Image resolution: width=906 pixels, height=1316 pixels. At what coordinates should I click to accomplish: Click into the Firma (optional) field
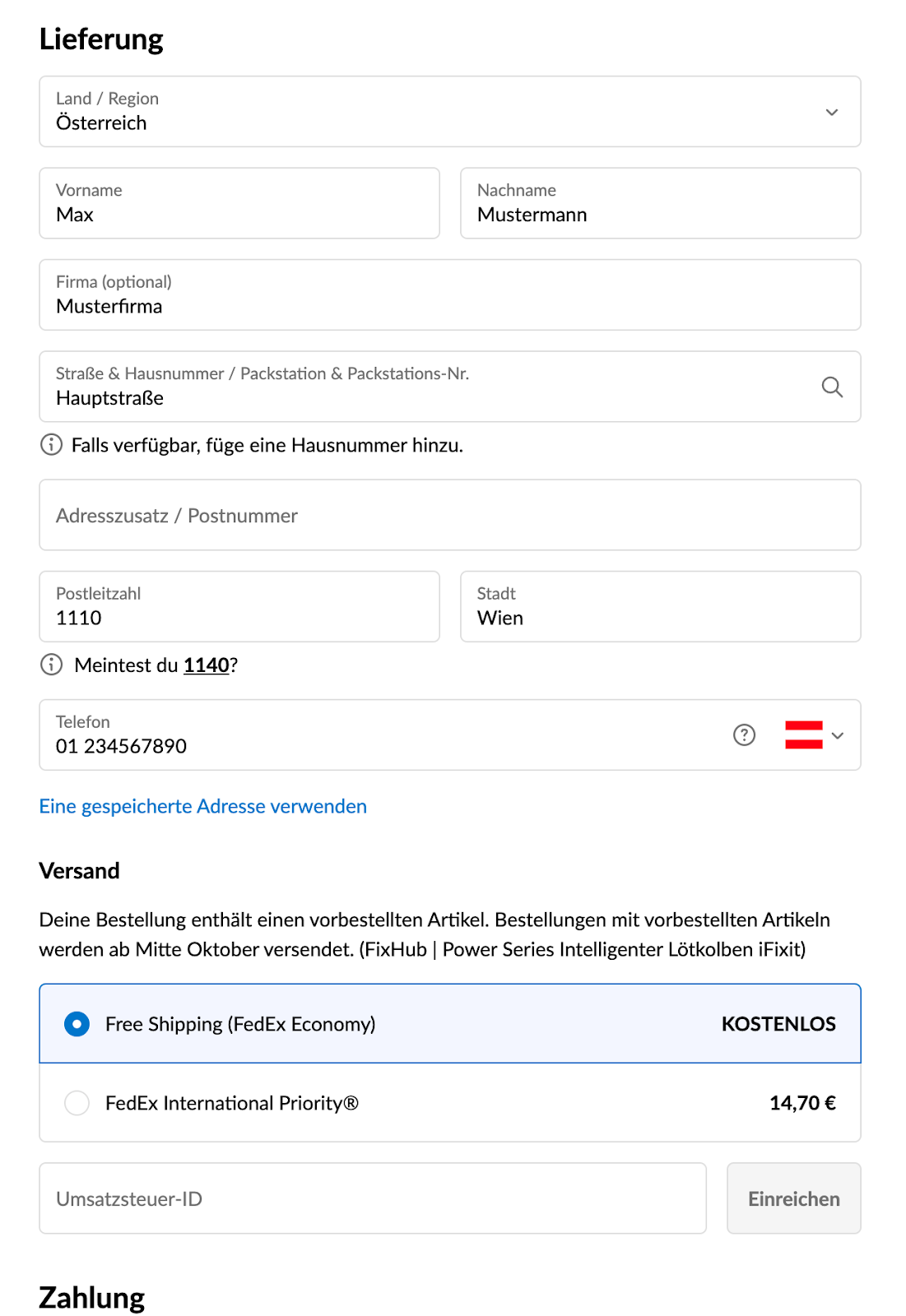click(x=450, y=295)
